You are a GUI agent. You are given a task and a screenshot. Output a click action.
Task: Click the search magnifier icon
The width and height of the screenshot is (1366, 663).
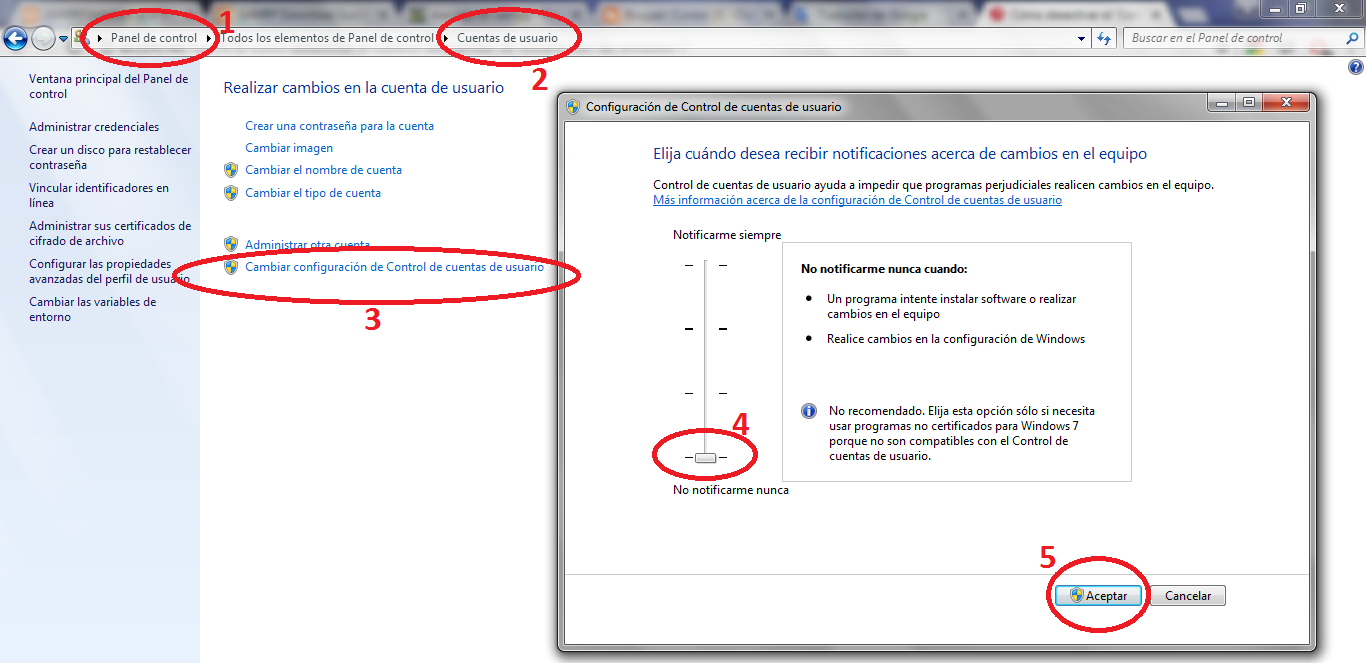pos(1352,38)
